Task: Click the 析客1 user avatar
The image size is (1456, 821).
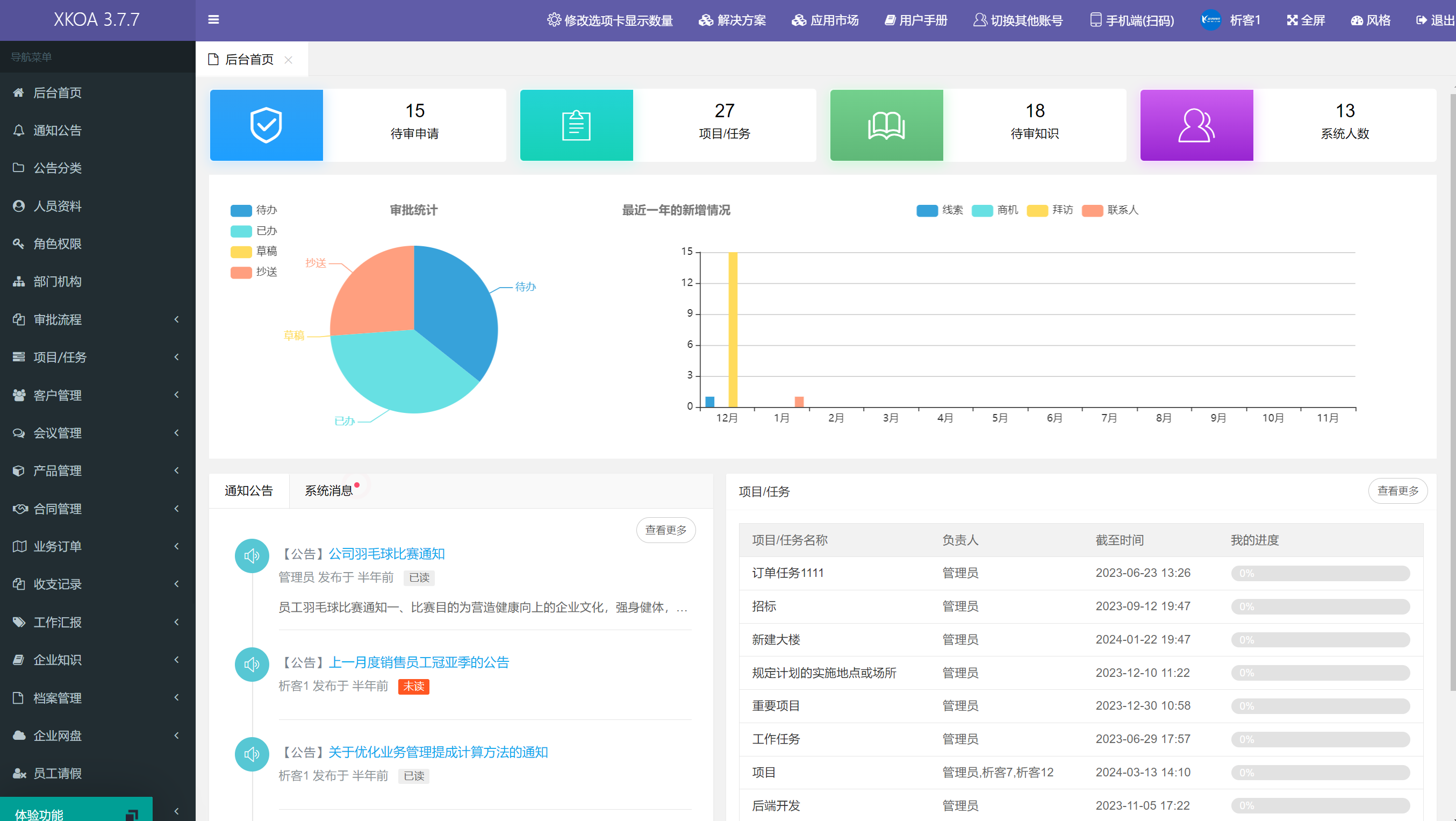Action: pyautogui.click(x=1211, y=20)
